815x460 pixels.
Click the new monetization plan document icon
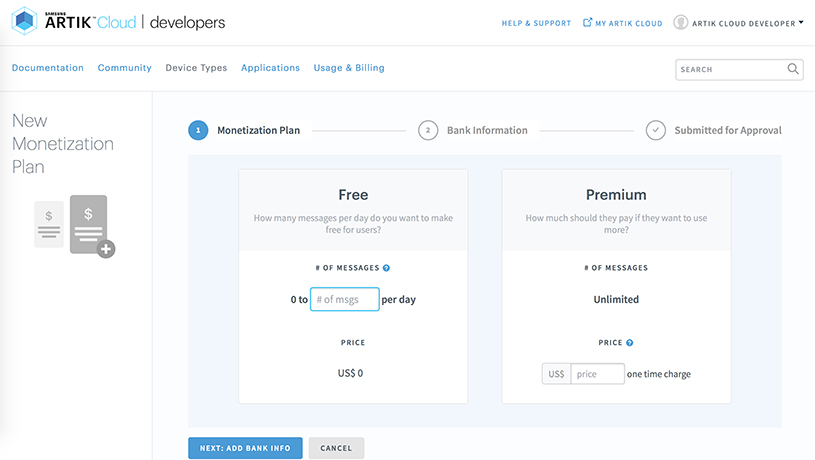point(76,226)
